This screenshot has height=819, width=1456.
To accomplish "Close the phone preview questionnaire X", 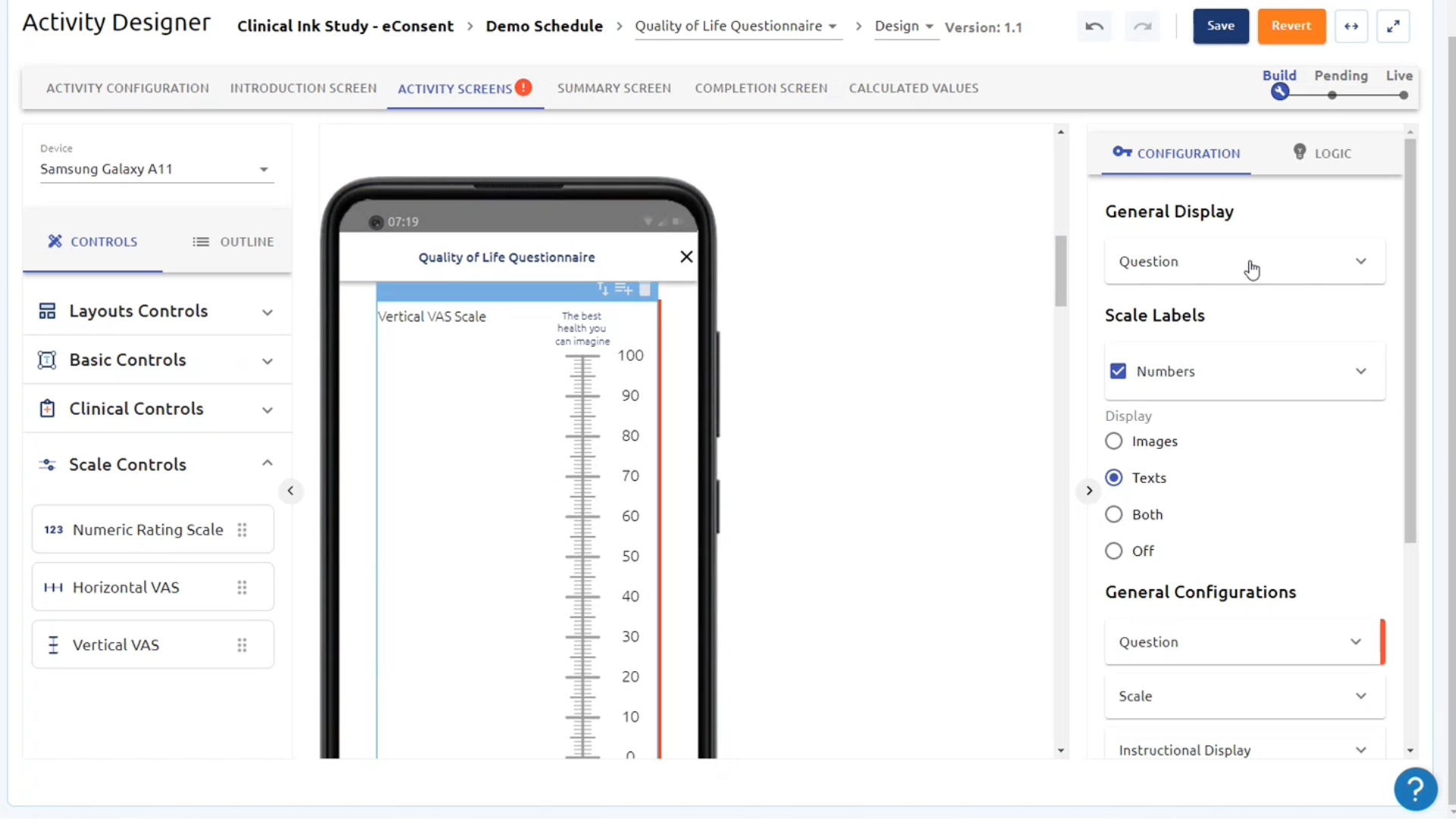I will [686, 257].
